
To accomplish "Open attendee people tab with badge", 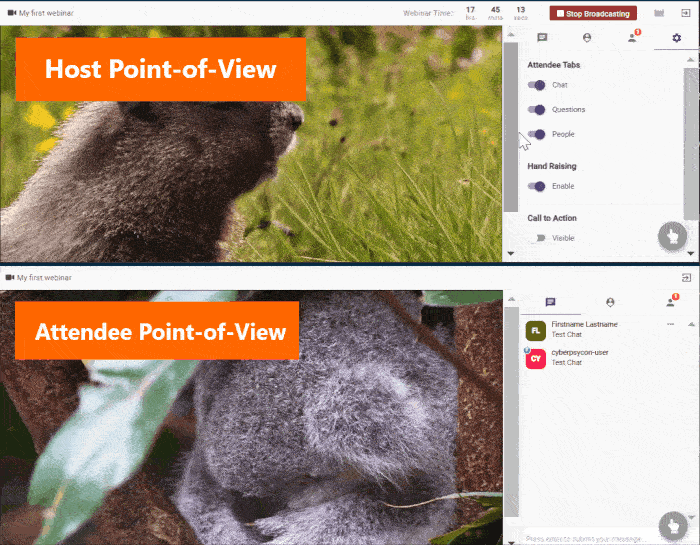I will (670, 302).
